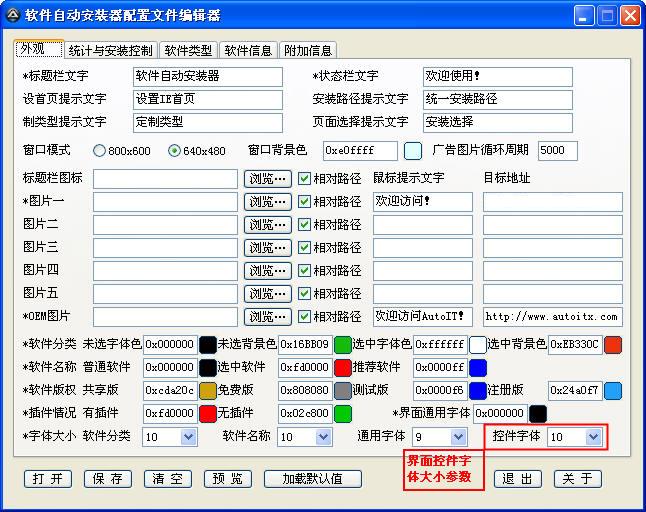
Task: Click the 制类型提示文字 field reading 定制类型
Action: 208,123
